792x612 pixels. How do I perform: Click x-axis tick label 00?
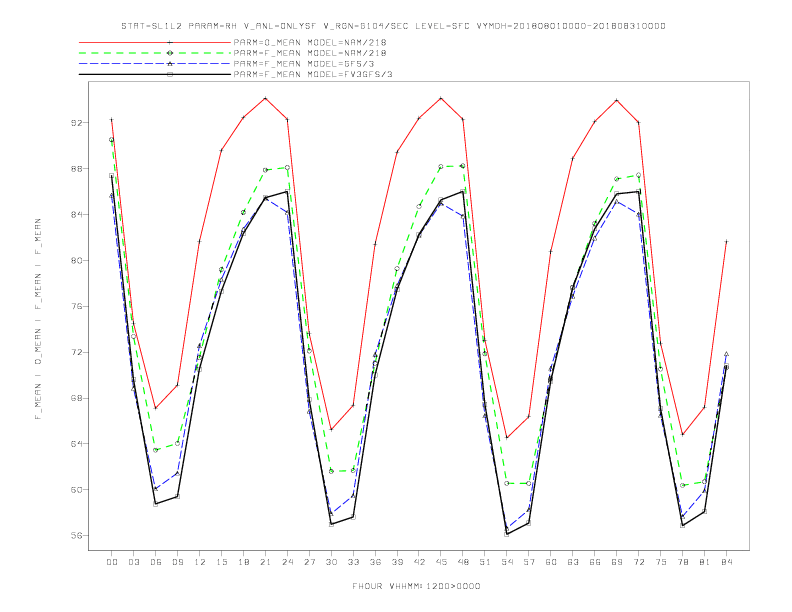pyautogui.click(x=112, y=562)
